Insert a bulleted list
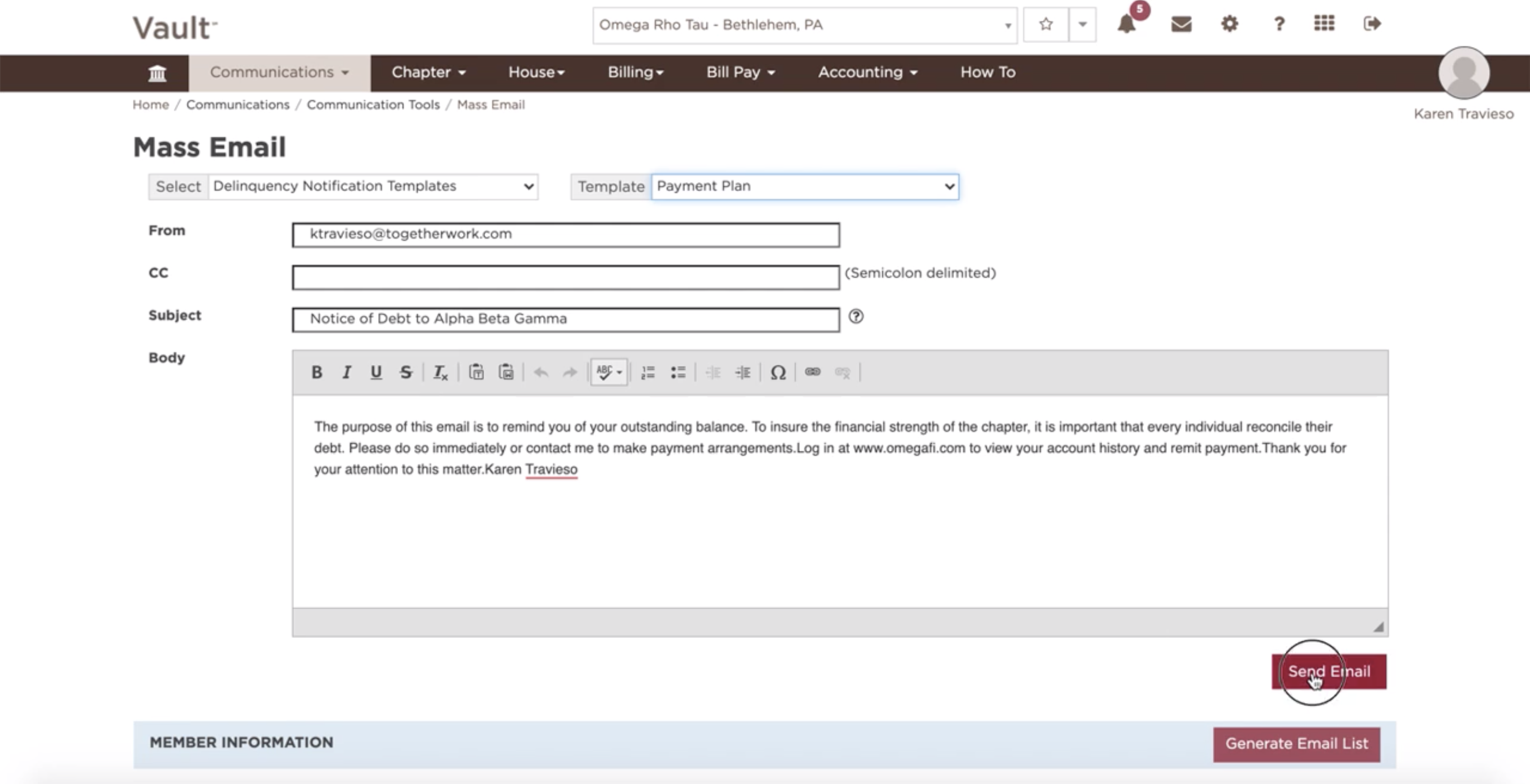The width and height of the screenshot is (1530, 784). [x=678, y=372]
